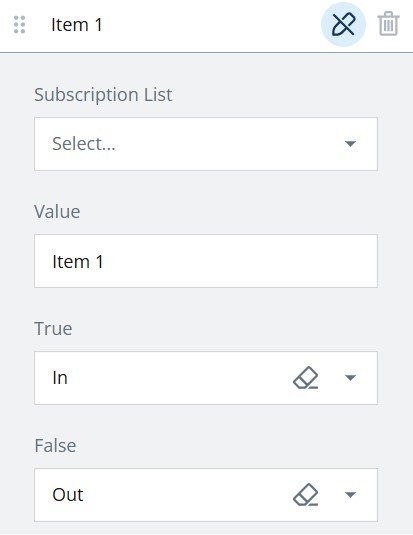Click the Value input containing Item 1
Viewport: 413px width, 535px height.
[x=206, y=261]
